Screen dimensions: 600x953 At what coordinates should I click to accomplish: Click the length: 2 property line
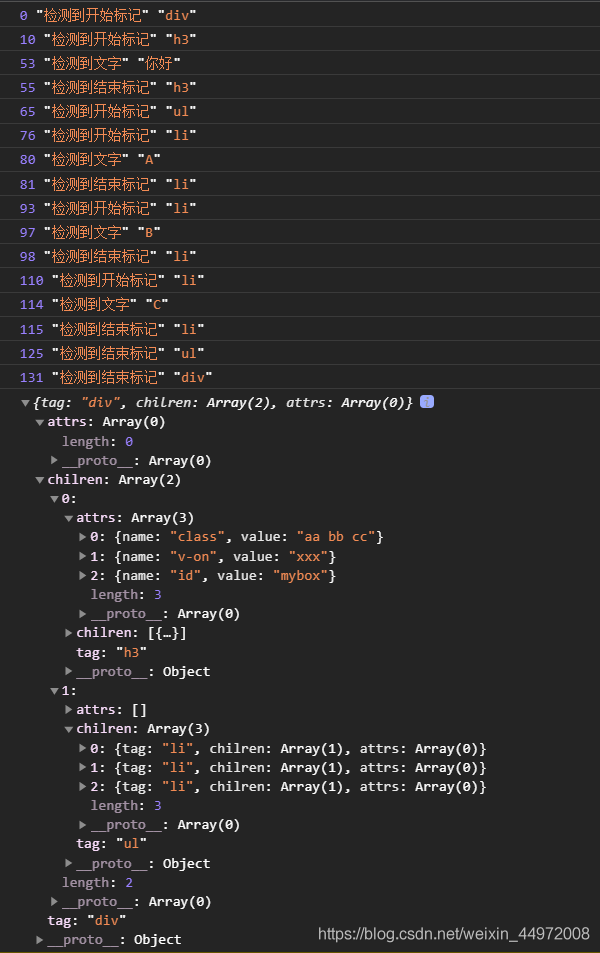(97, 882)
